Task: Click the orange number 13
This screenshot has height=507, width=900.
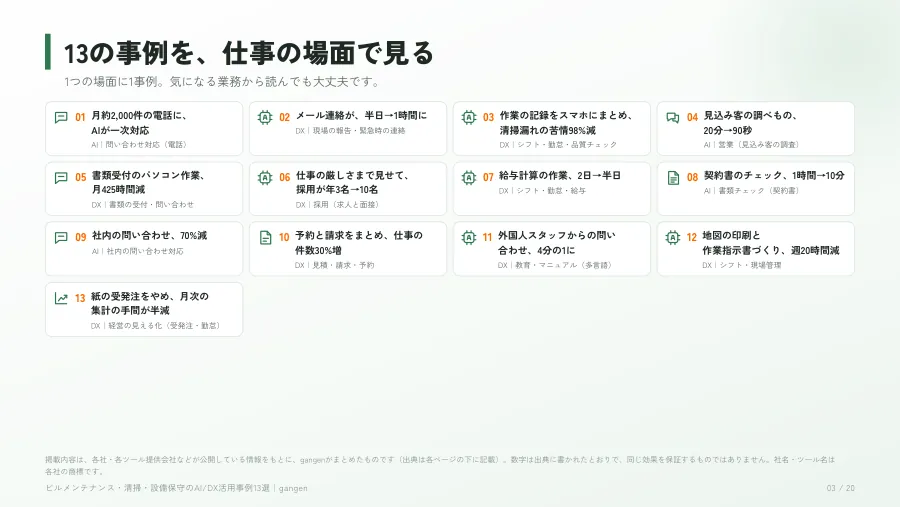Action: [x=80, y=299]
